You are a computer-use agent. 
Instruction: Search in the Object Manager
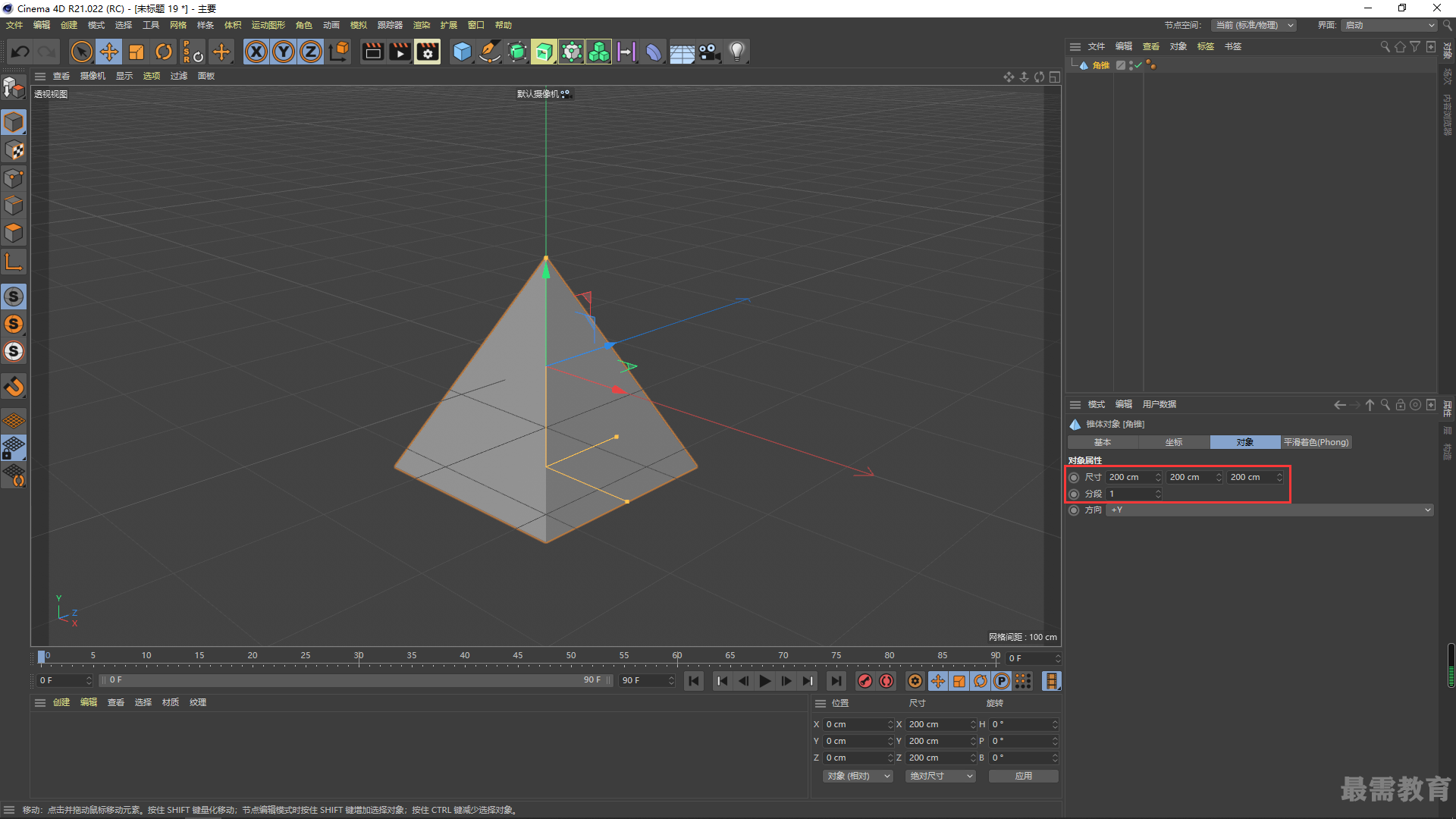point(1385,47)
